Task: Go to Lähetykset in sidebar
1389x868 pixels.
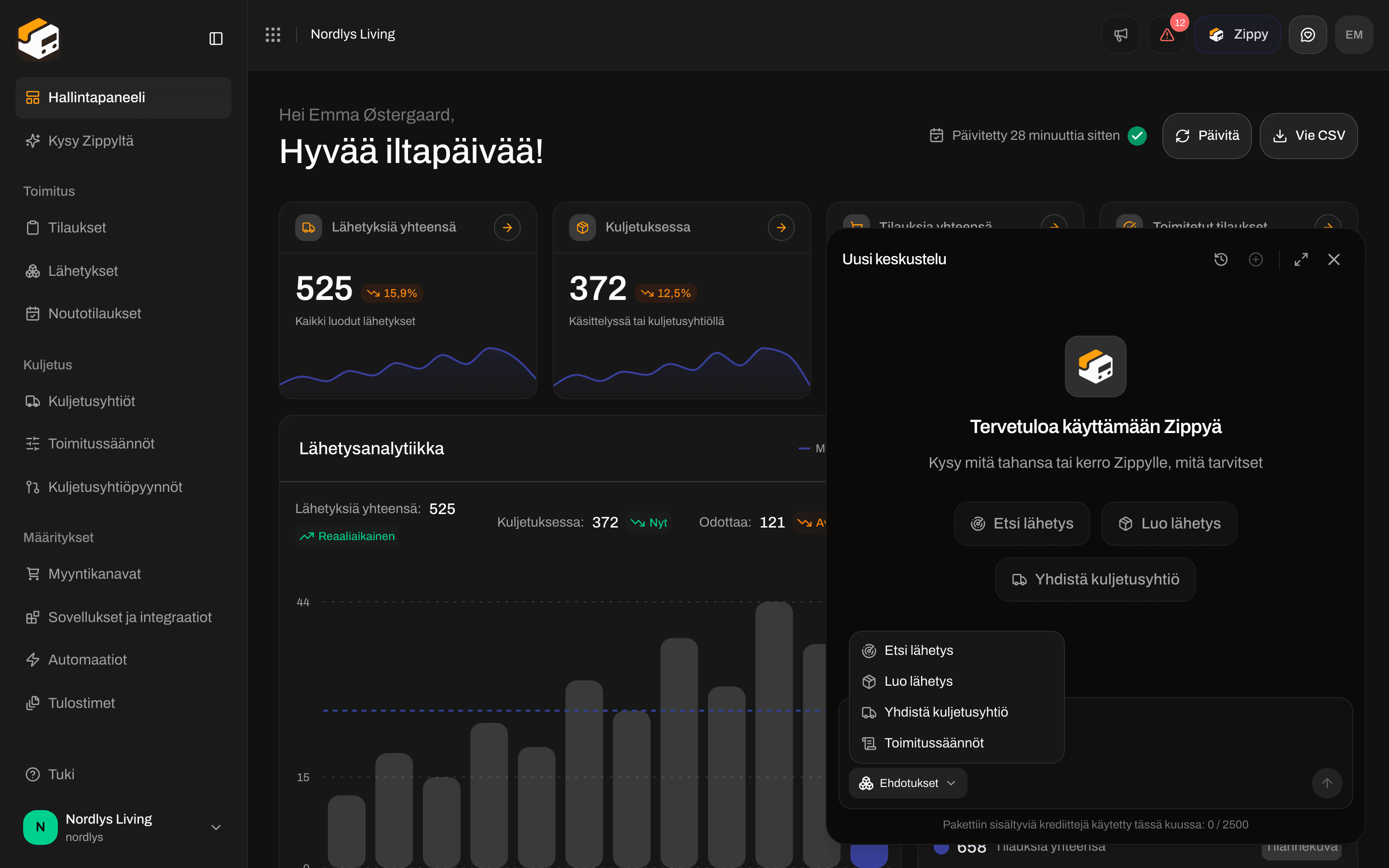Action: coord(123,271)
